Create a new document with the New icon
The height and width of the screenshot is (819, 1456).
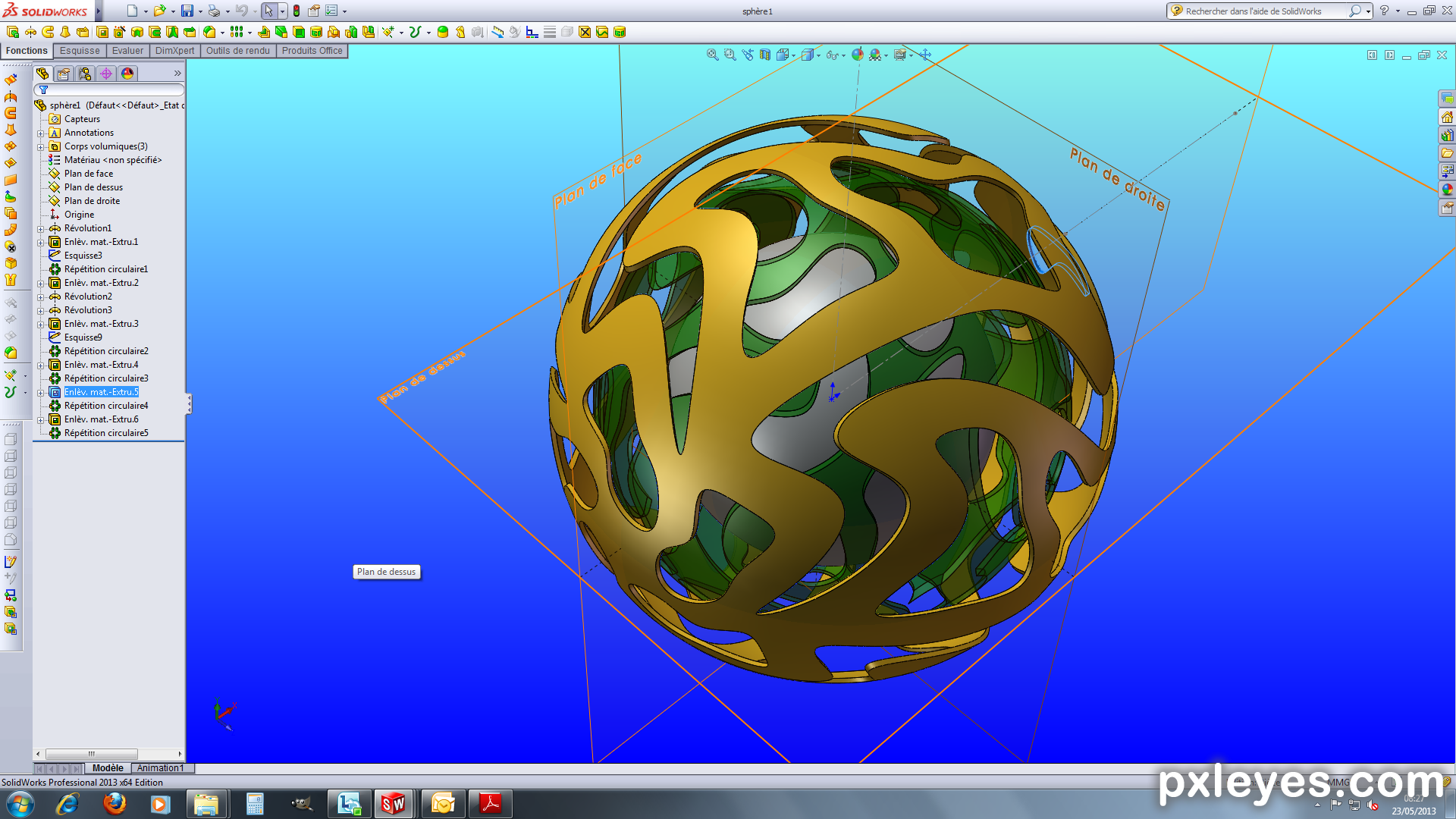(132, 11)
